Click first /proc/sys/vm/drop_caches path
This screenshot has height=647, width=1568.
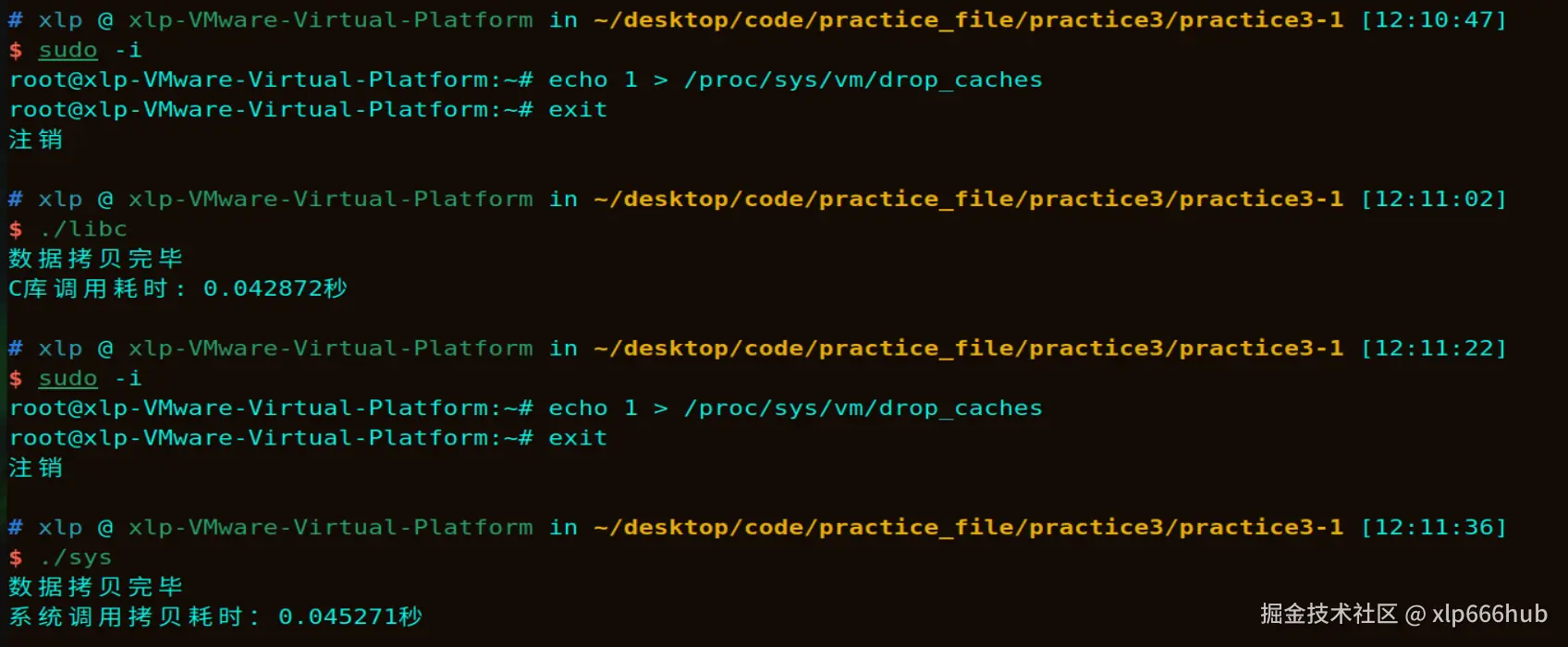click(863, 79)
